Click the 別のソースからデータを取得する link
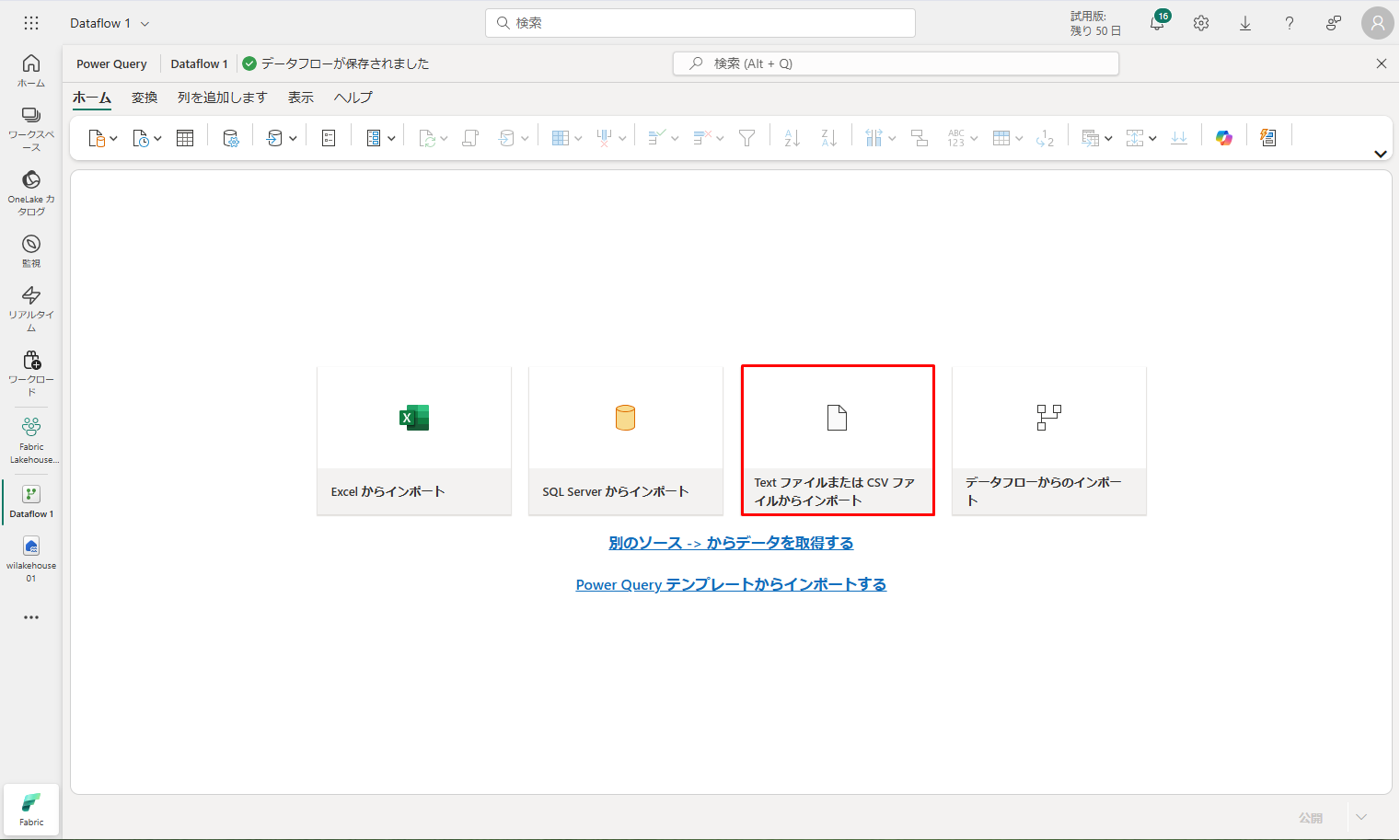This screenshot has height=840, width=1400. [x=731, y=543]
